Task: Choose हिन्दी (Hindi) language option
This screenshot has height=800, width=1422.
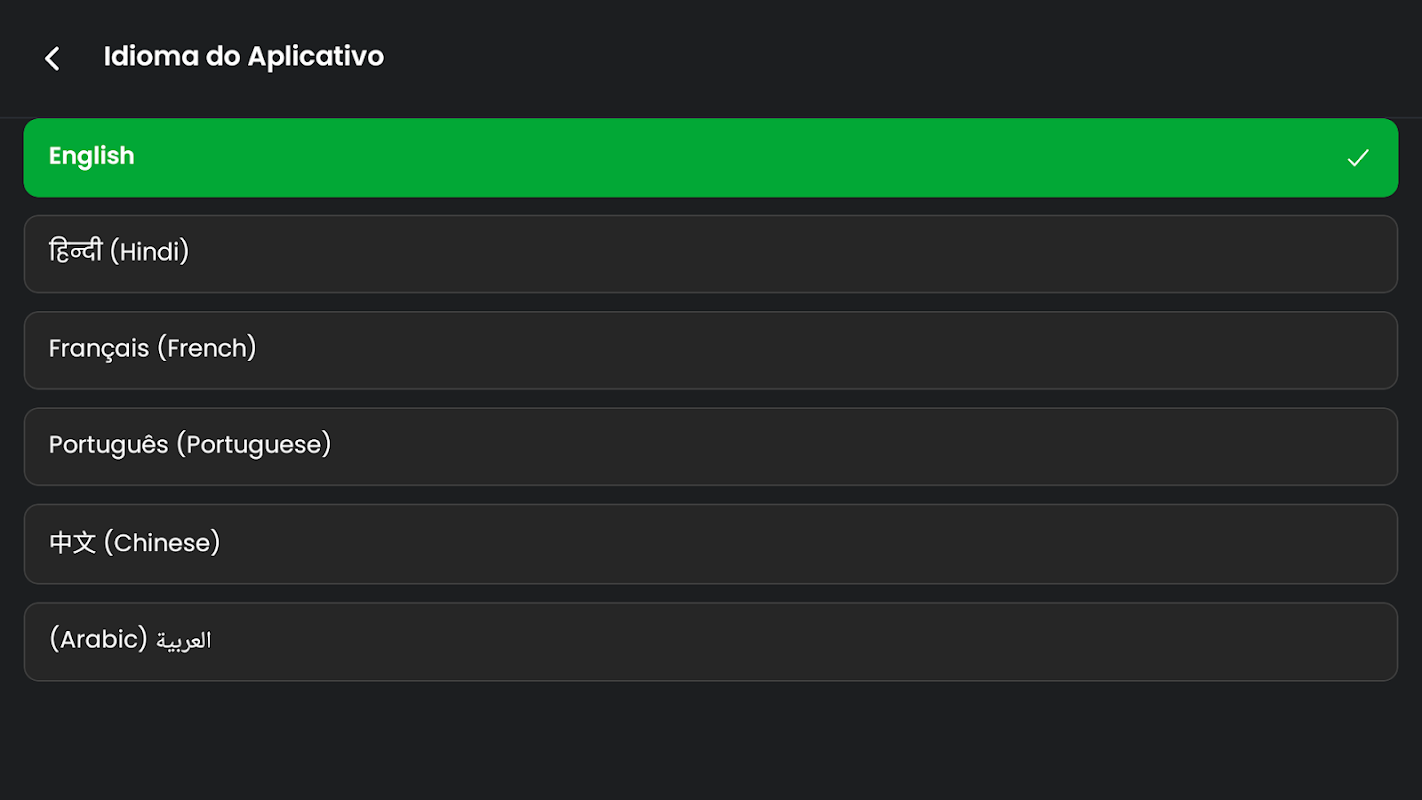Action: 710,254
